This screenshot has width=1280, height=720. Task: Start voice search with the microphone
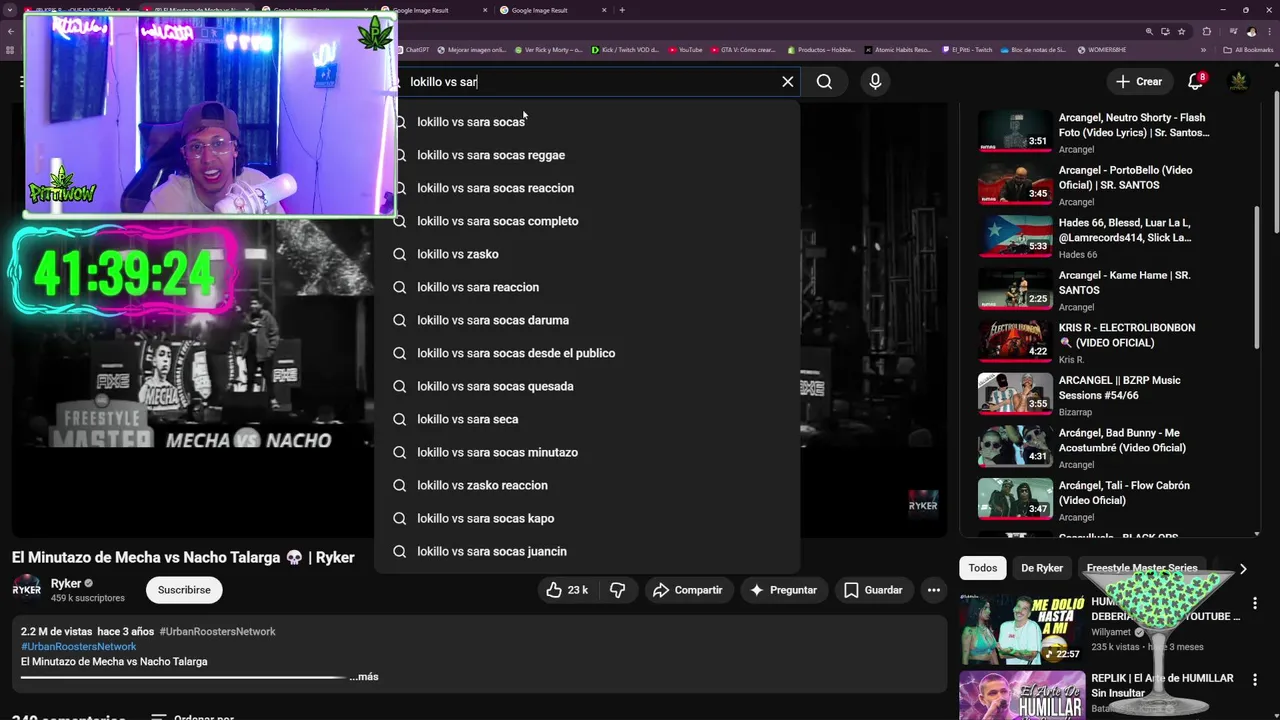875,82
